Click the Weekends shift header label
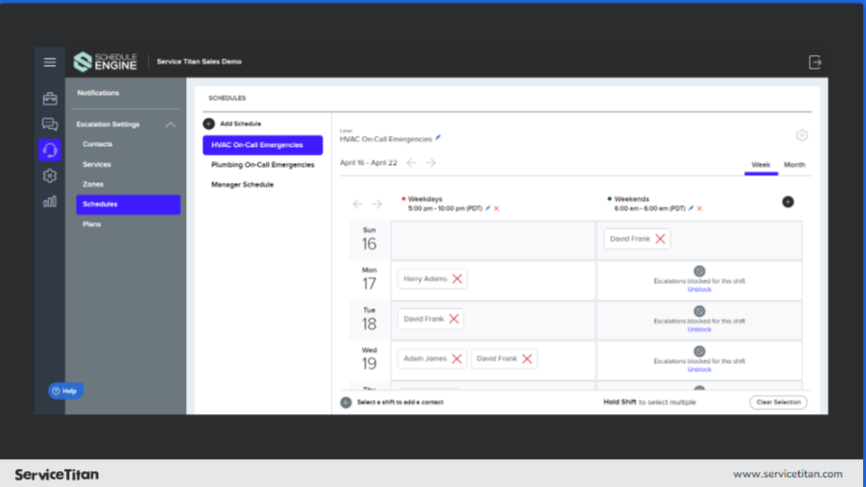Viewport: 866px width, 487px height. pyautogui.click(x=631, y=199)
